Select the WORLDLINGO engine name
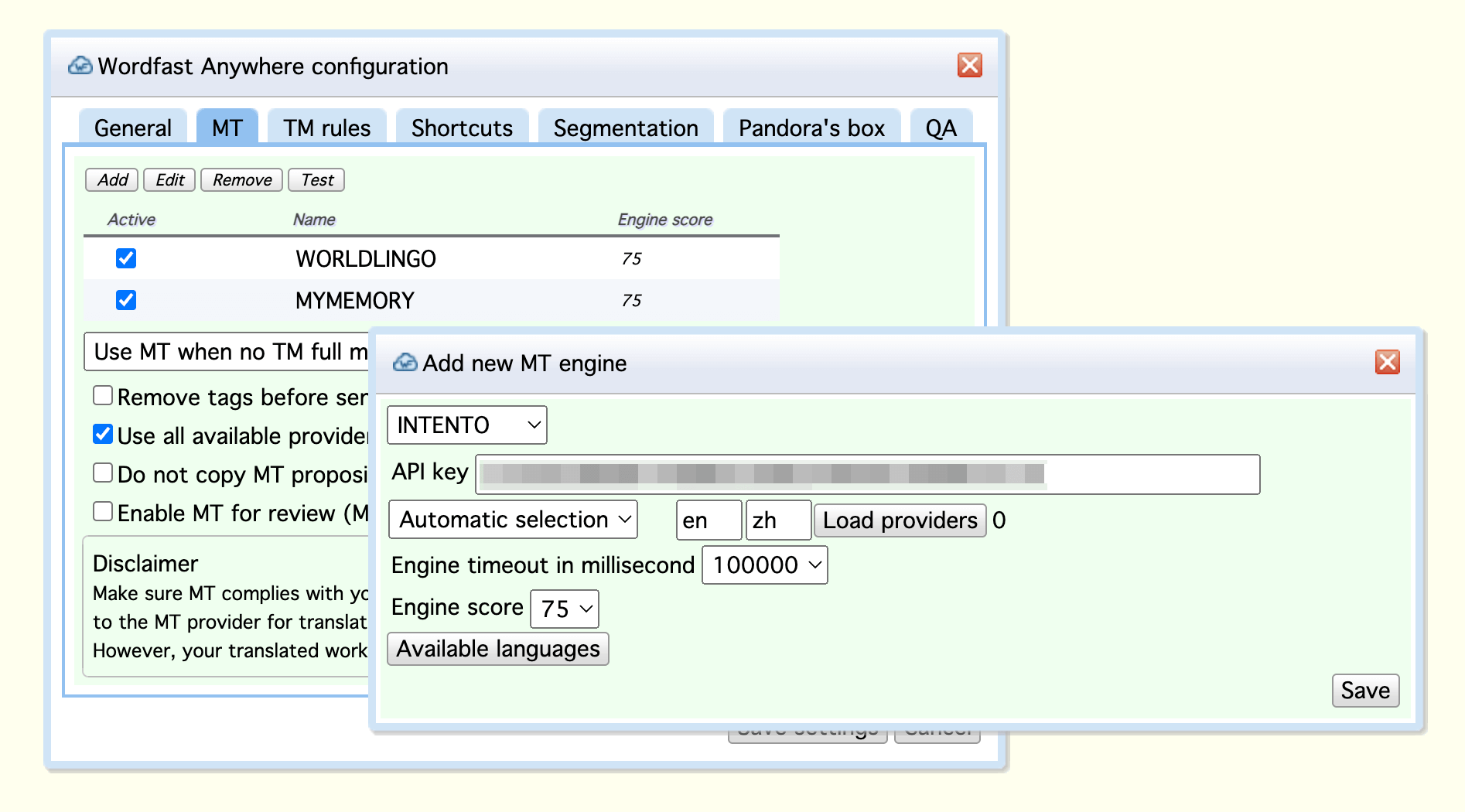This screenshot has width=1465, height=812. pos(366,259)
